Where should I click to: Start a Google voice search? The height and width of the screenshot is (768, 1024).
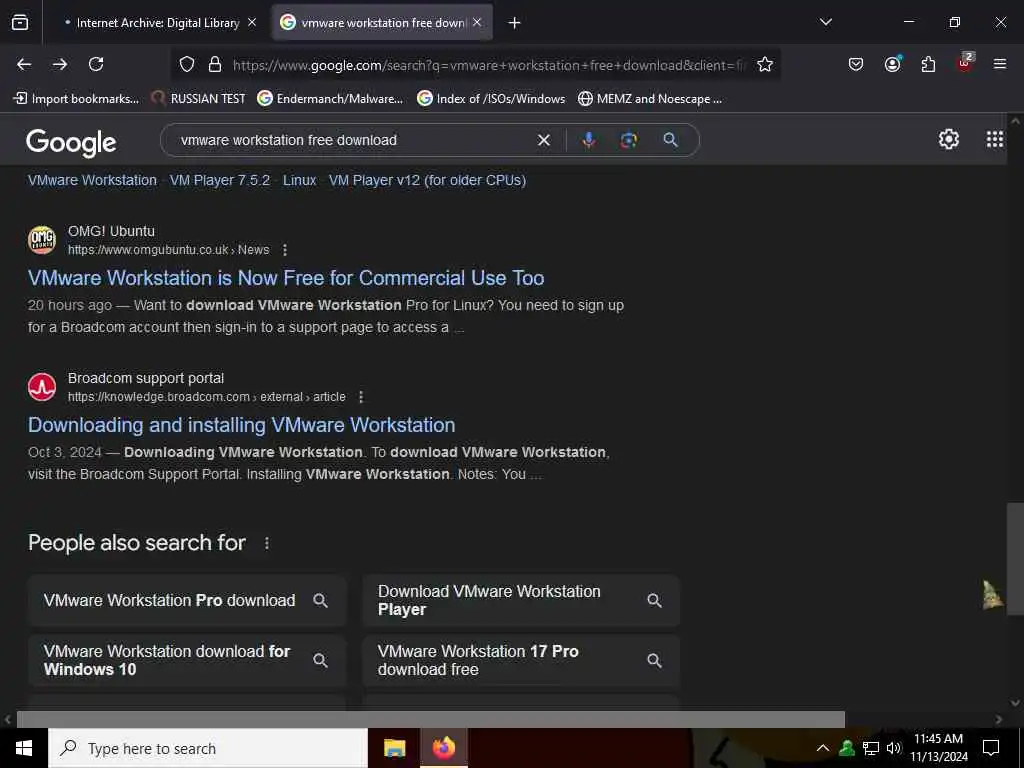pyautogui.click(x=588, y=140)
